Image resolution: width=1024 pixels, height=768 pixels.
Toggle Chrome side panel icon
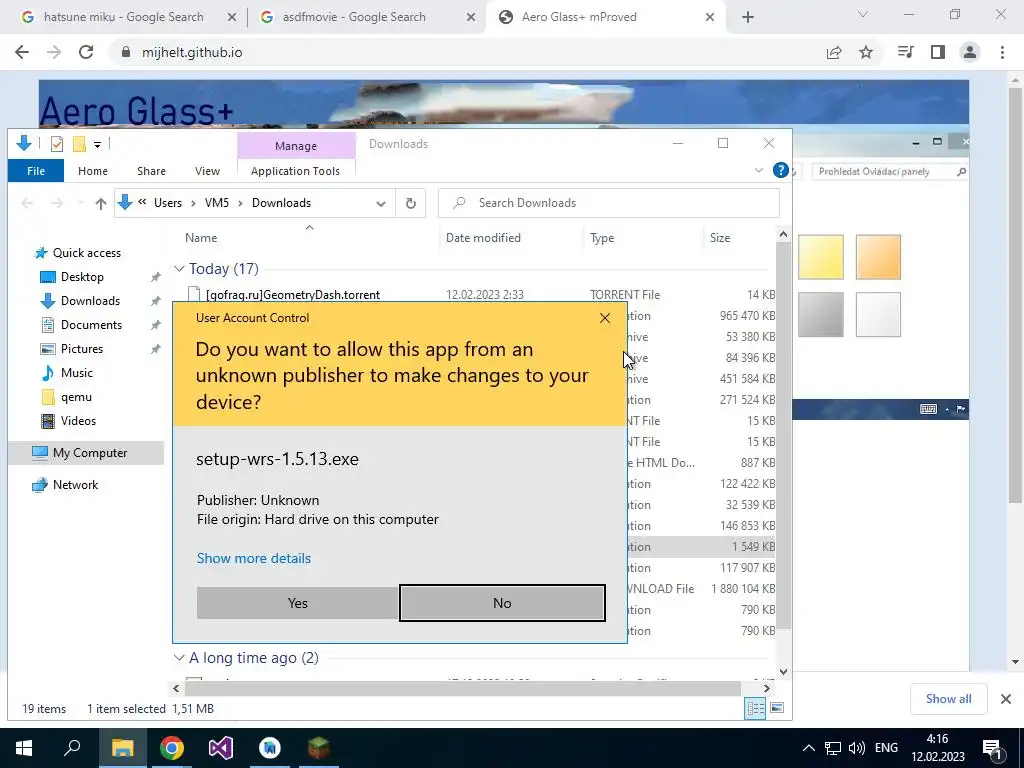click(938, 52)
